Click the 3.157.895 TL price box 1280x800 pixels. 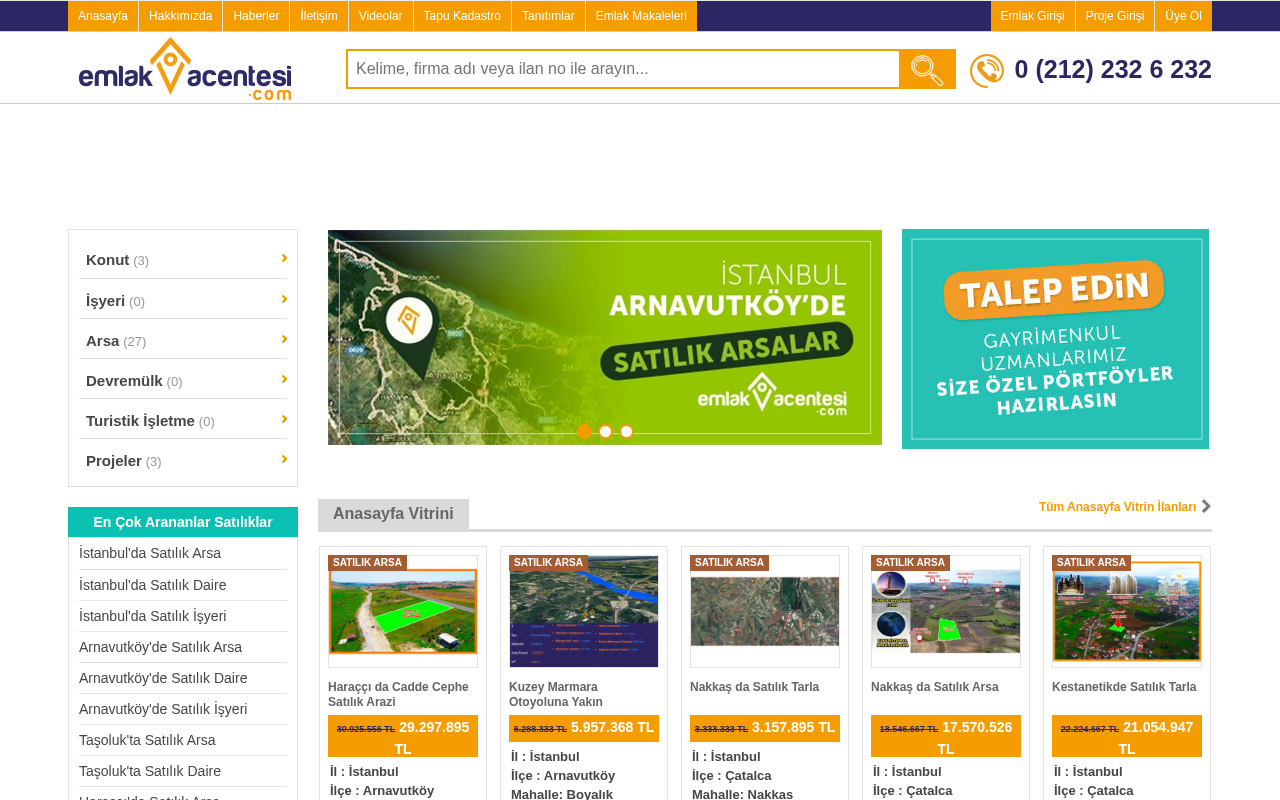click(x=765, y=728)
